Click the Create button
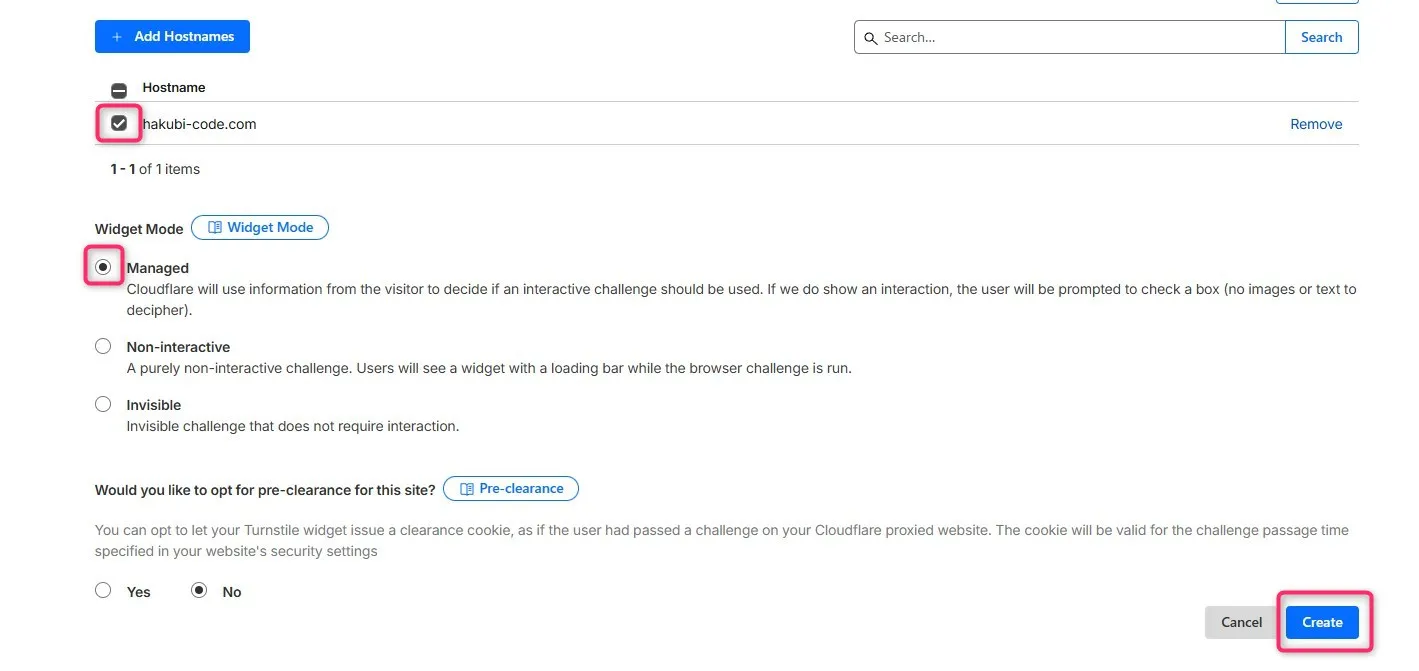This screenshot has width=1419, height=671. pyautogui.click(x=1321, y=621)
